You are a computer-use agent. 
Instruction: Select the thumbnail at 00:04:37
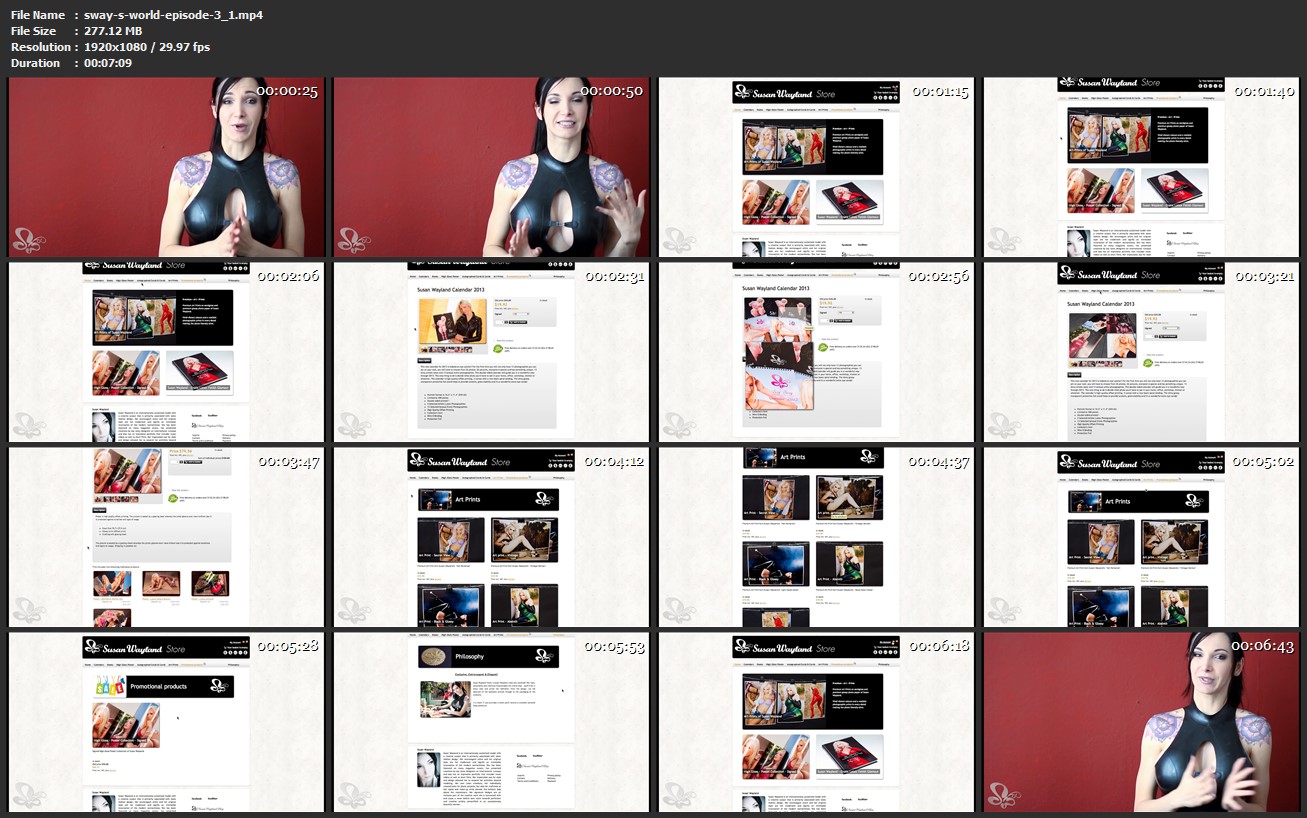point(816,537)
